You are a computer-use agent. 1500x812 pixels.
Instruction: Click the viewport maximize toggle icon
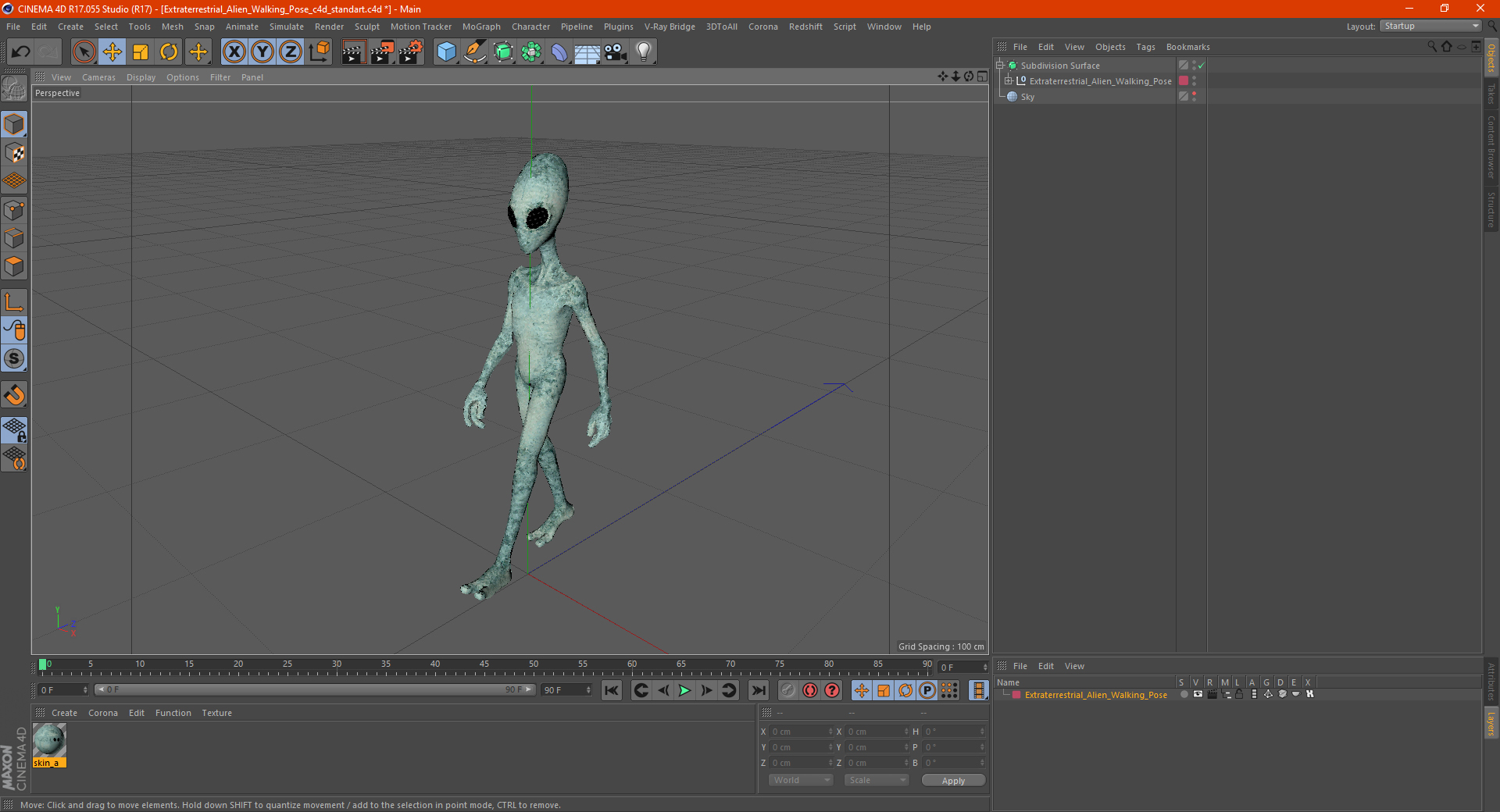tap(982, 77)
